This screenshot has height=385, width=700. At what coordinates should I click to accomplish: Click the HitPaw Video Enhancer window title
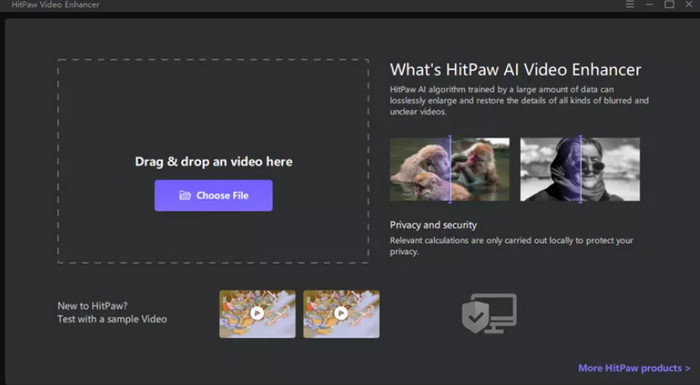pos(55,4)
